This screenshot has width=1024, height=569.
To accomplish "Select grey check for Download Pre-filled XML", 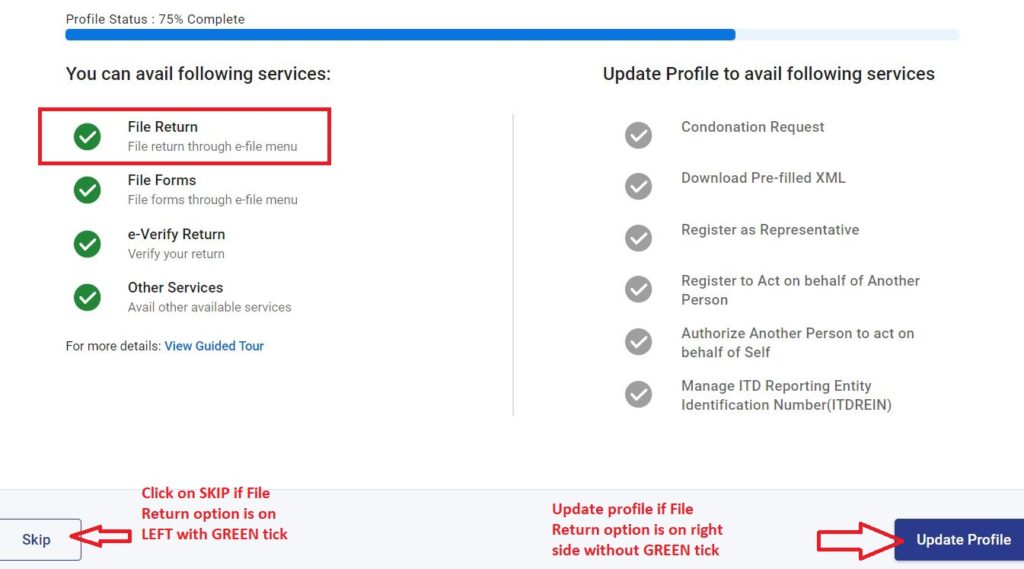I will tap(638, 186).
